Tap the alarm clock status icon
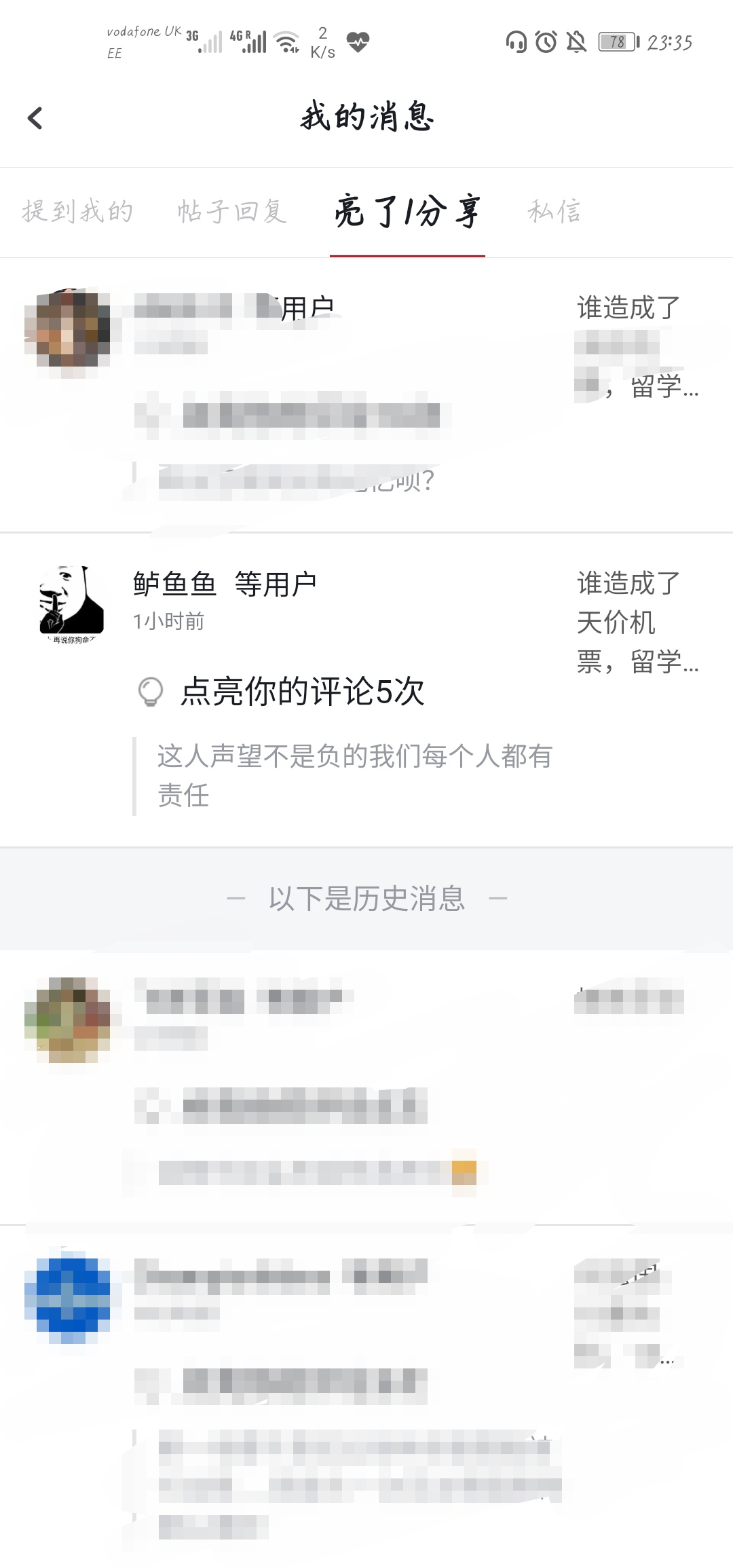Image resolution: width=733 pixels, height=1568 pixels. [546, 42]
